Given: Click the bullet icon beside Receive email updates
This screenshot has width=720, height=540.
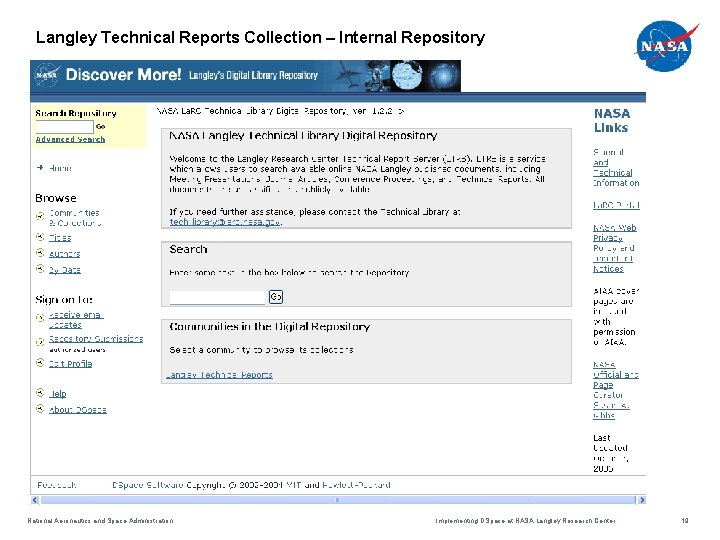Looking at the screenshot, I should point(40,317).
